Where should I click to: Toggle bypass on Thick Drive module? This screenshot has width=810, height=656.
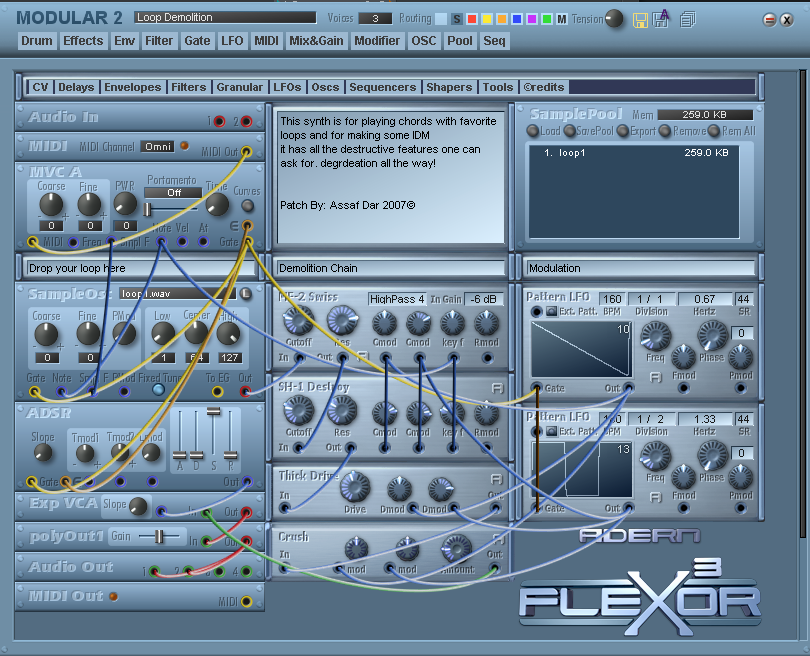point(496,479)
